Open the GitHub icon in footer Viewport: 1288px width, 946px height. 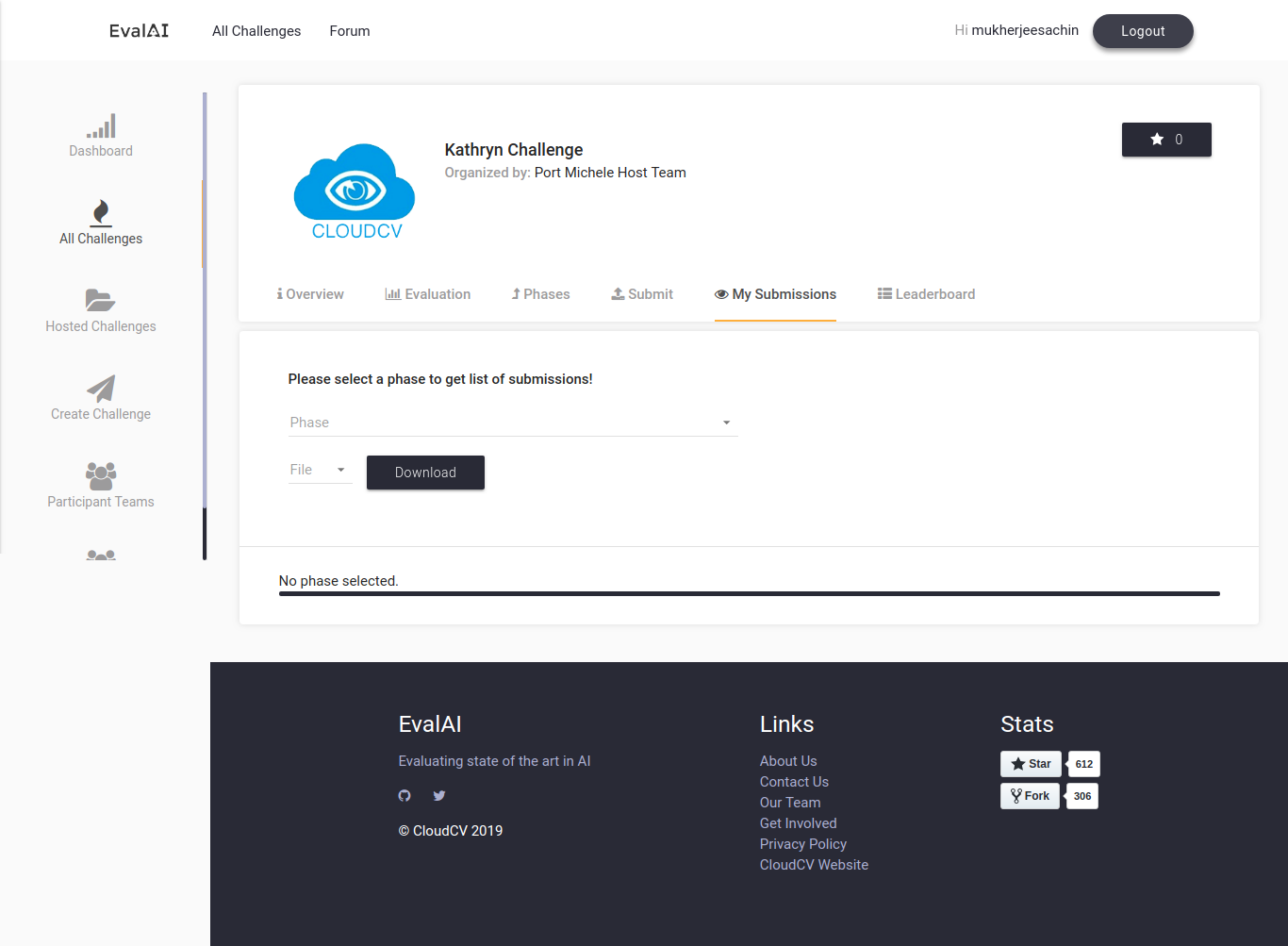coord(405,796)
